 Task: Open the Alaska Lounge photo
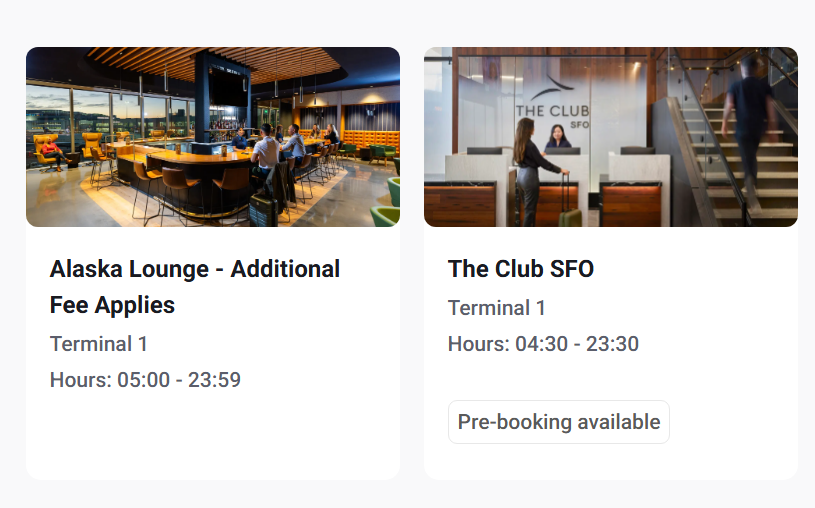pyautogui.click(x=212, y=137)
